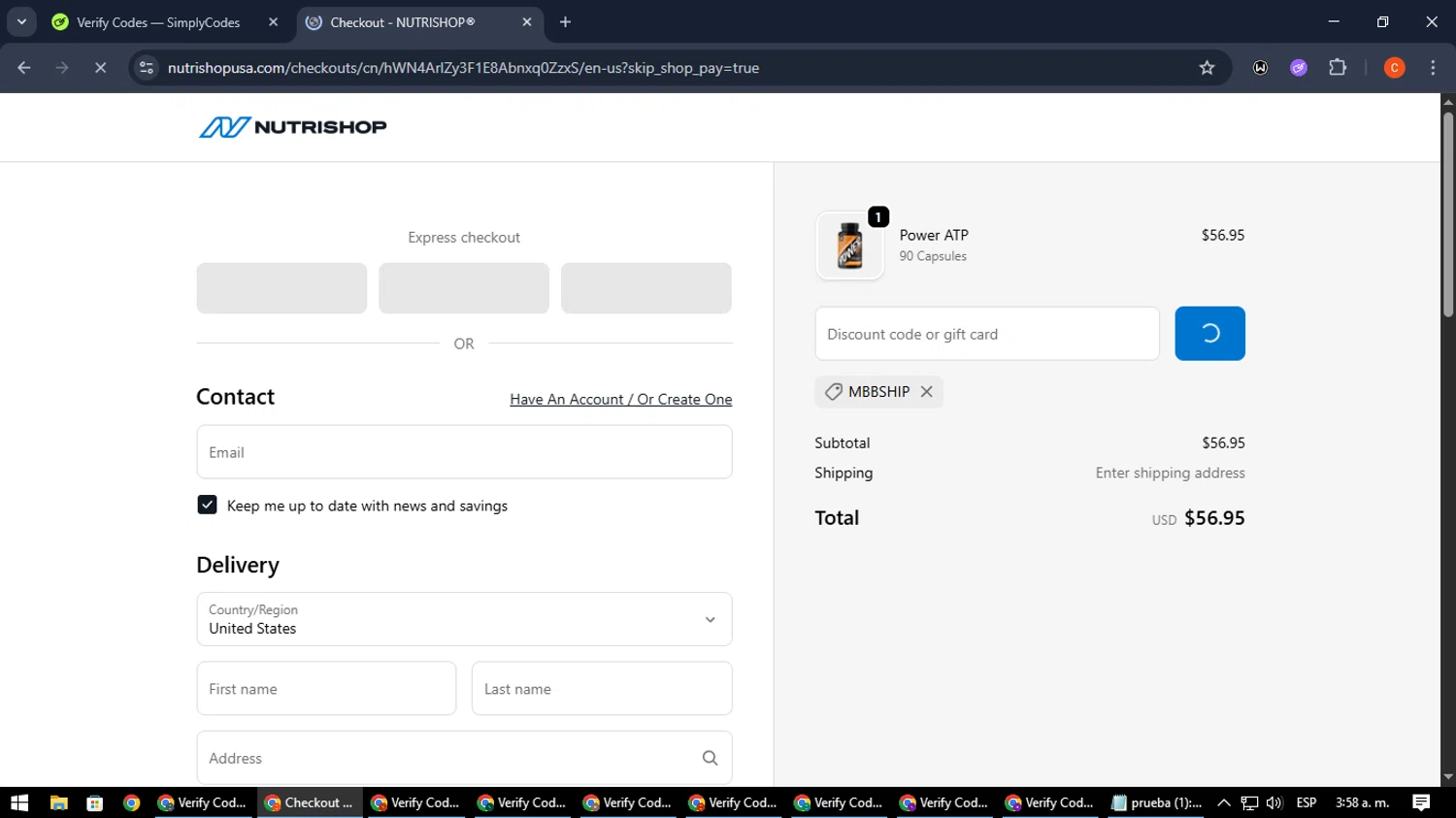Show hidden system tray icons
Image resolution: width=1456 pixels, height=818 pixels.
(1223, 802)
